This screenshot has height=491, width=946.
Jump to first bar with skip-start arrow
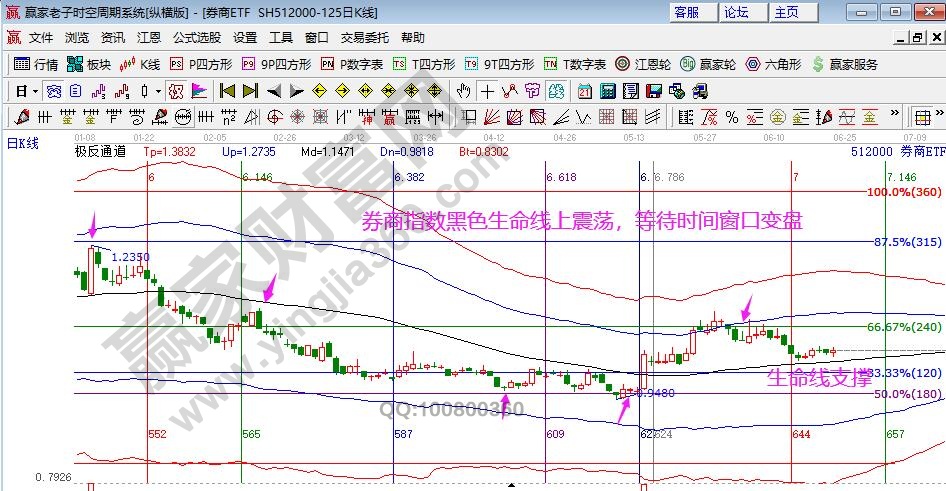click(228, 91)
